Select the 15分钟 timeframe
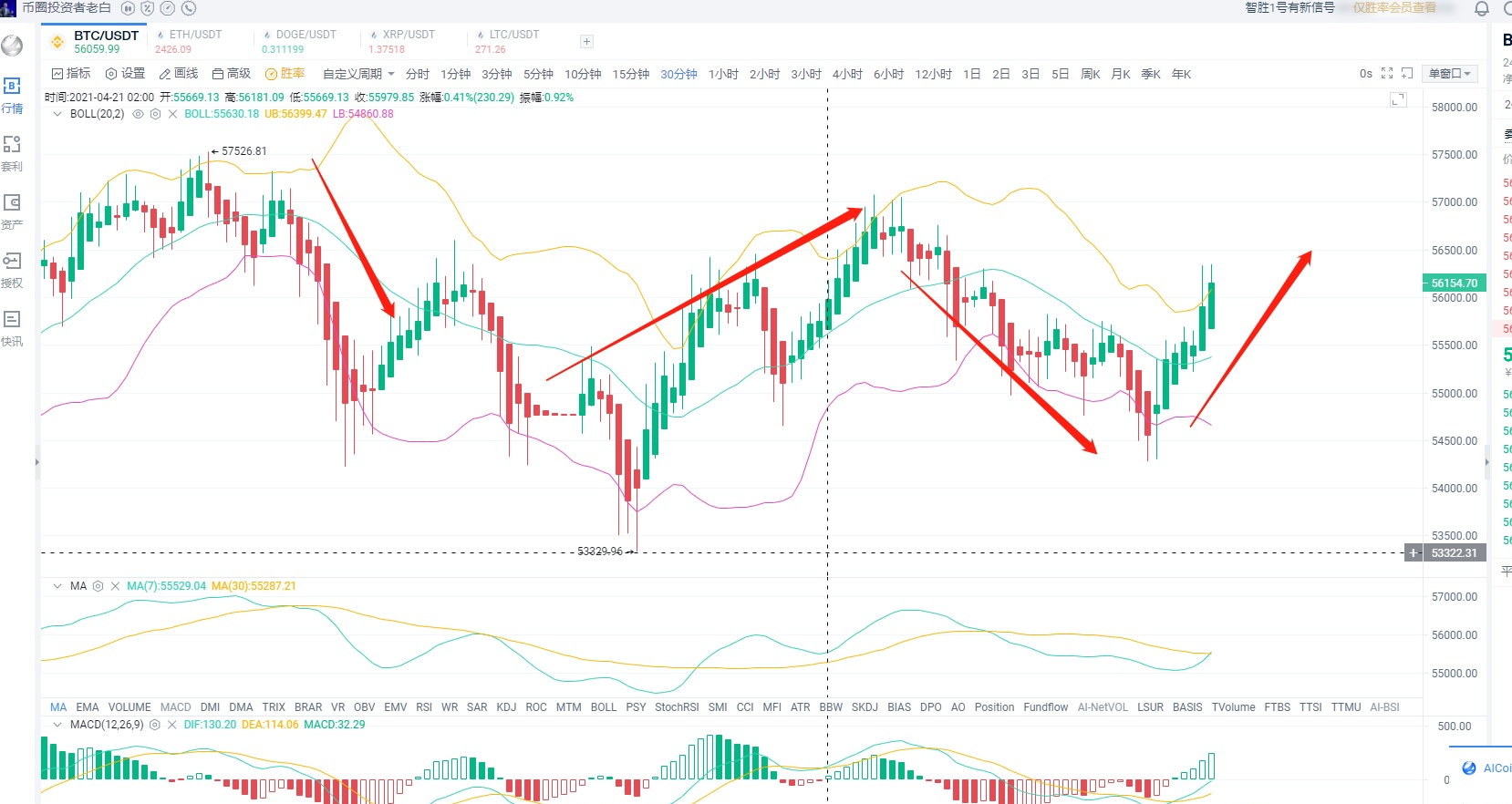The image size is (1512, 804). 631,74
